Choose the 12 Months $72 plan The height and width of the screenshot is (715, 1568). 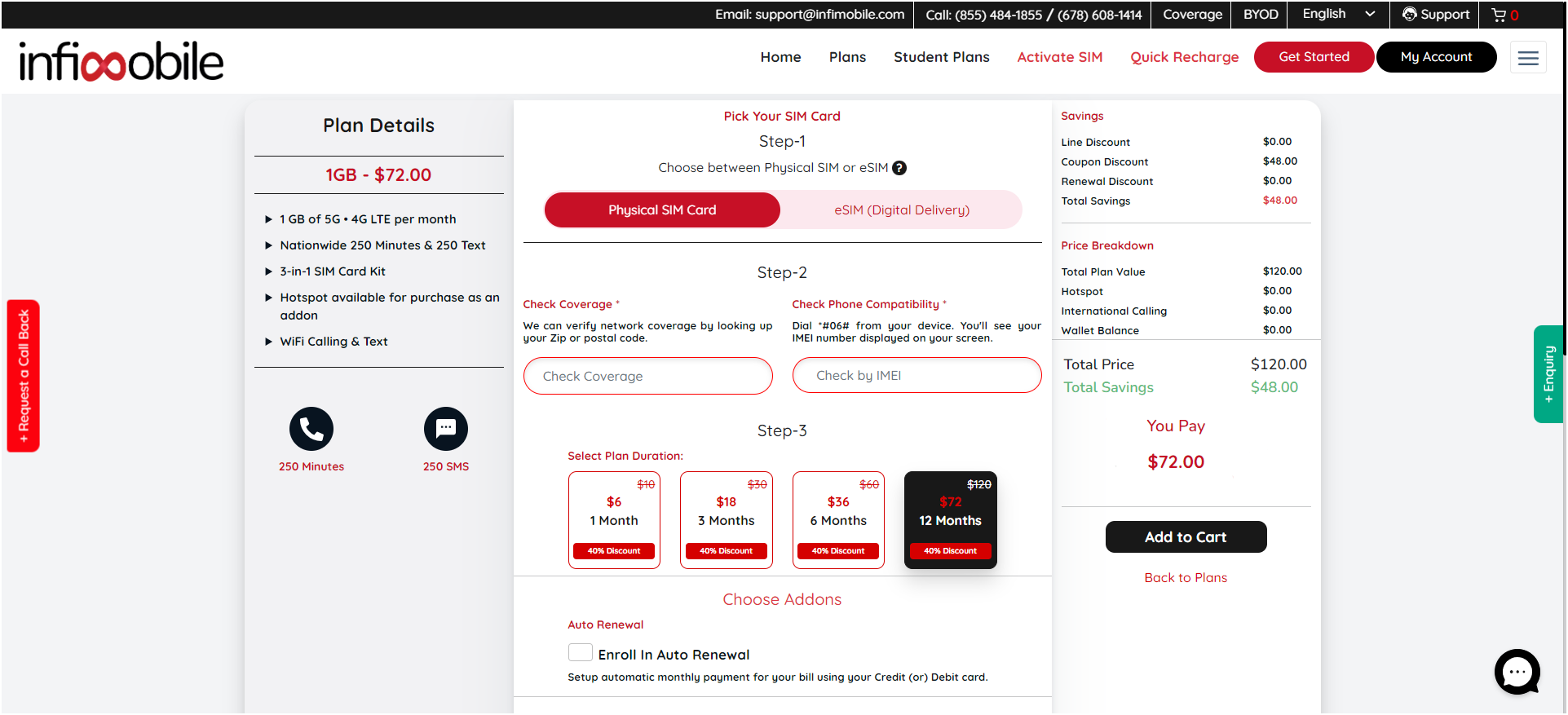coord(951,520)
